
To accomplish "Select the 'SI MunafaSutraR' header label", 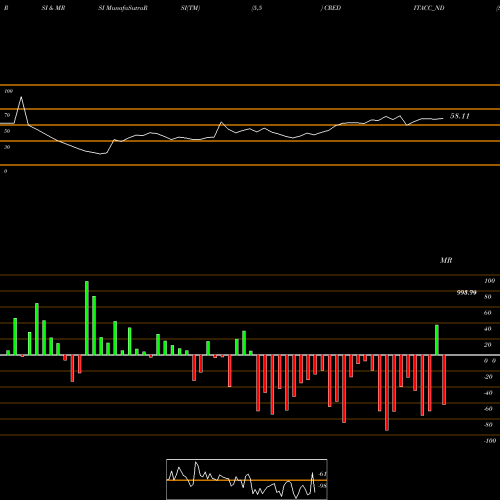I will [123, 8].
